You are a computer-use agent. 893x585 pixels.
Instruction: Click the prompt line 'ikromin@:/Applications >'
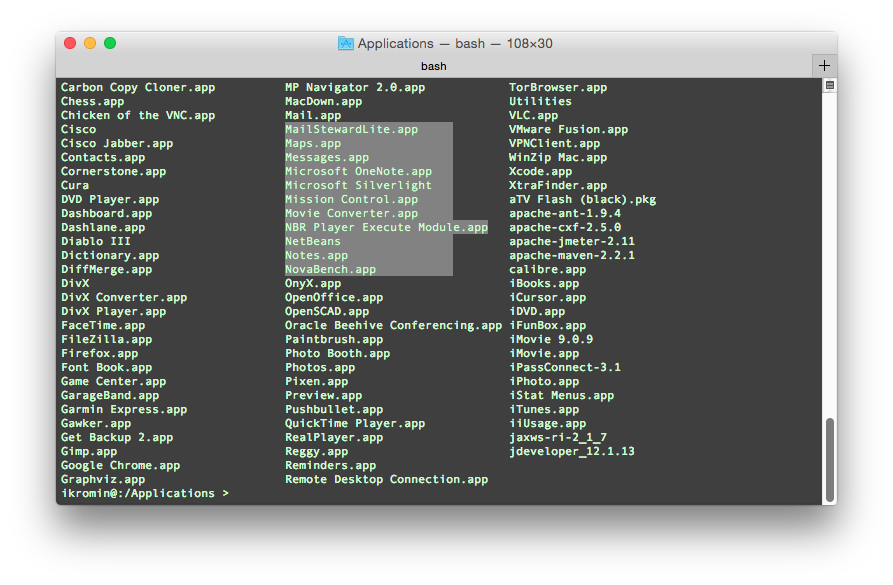point(145,493)
